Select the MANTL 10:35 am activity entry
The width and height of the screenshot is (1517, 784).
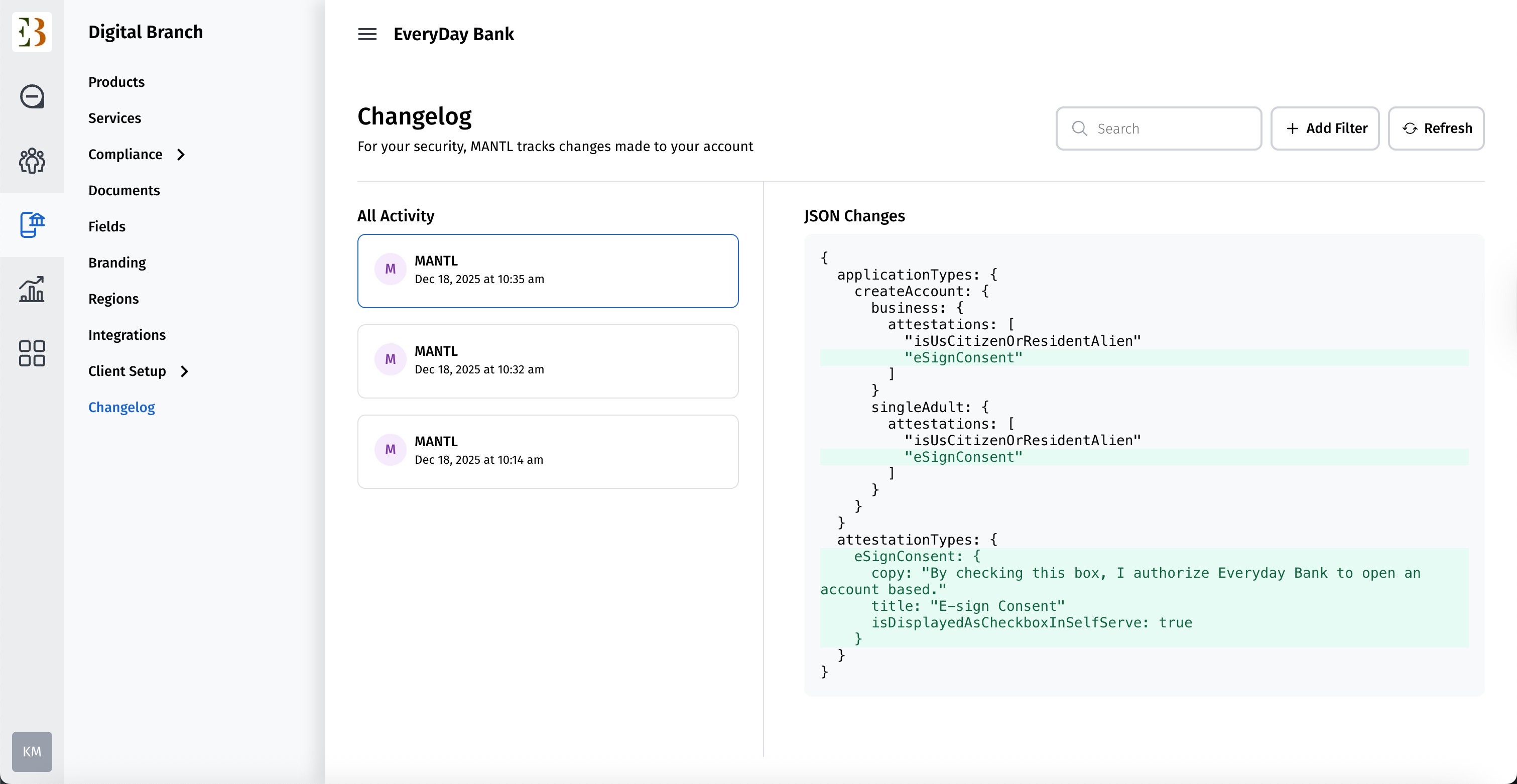pyautogui.click(x=547, y=271)
